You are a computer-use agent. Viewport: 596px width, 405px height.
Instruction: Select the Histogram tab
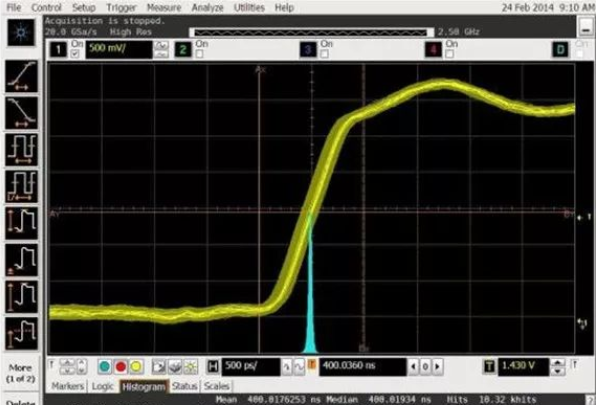tap(144, 387)
